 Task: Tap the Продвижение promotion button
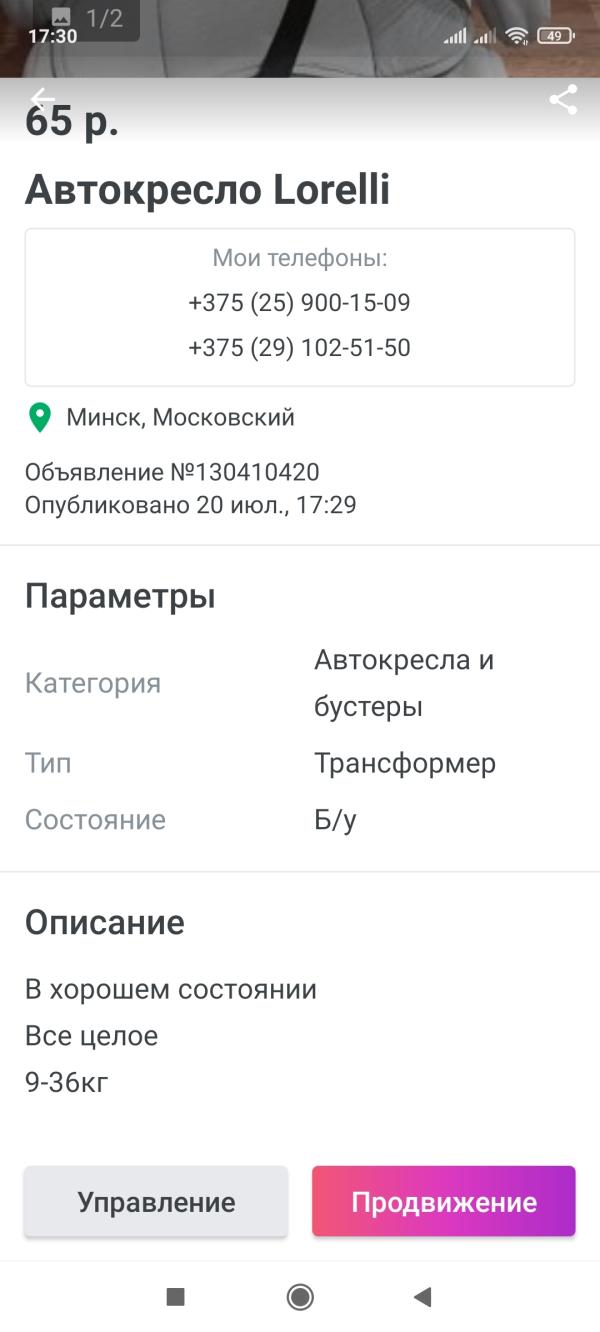coord(443,1201)
